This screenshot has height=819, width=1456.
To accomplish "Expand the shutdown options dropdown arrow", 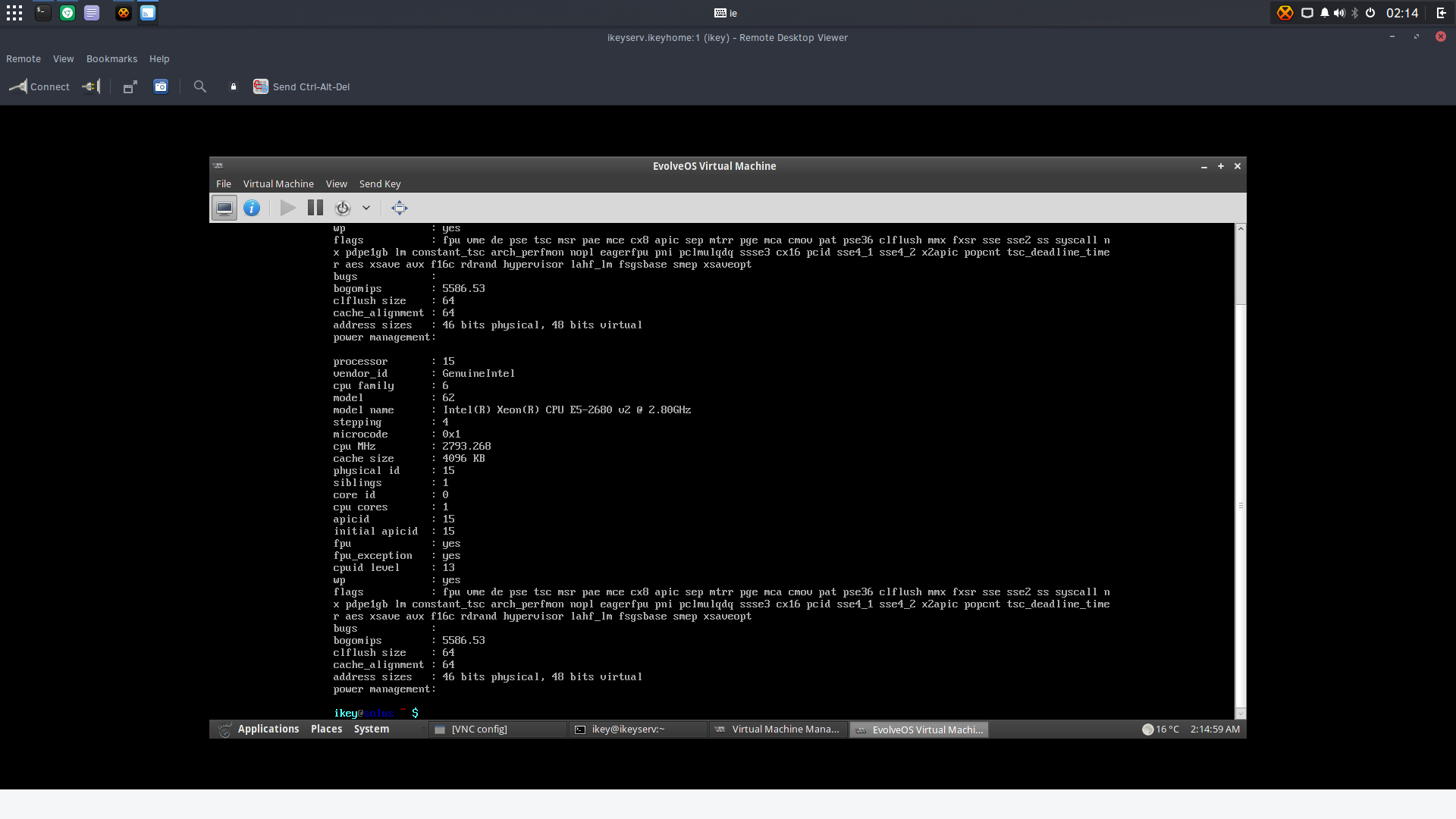I will [x=366, y=207].
